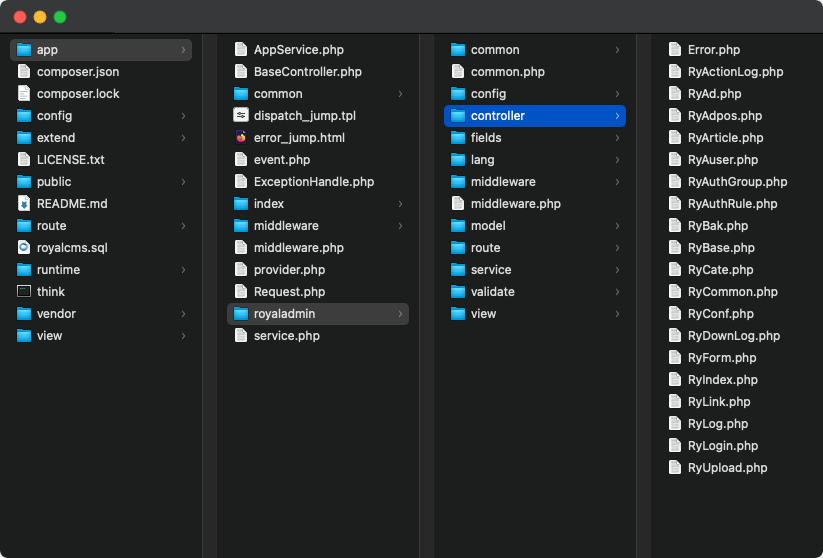Click the vendor folder icon
The height and width of the screenshot is (558, 823).
24,313
